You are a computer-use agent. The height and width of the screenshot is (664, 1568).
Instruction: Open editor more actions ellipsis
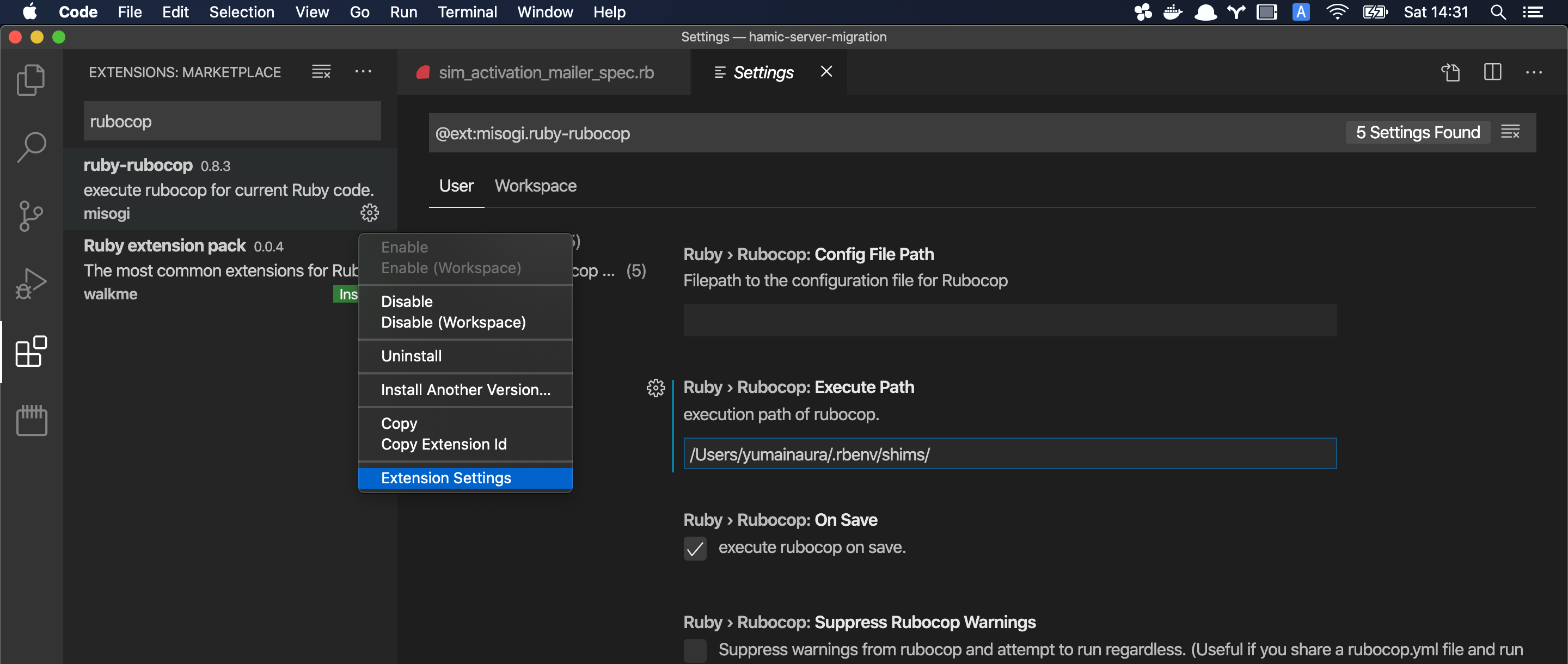click(1534, 72)
